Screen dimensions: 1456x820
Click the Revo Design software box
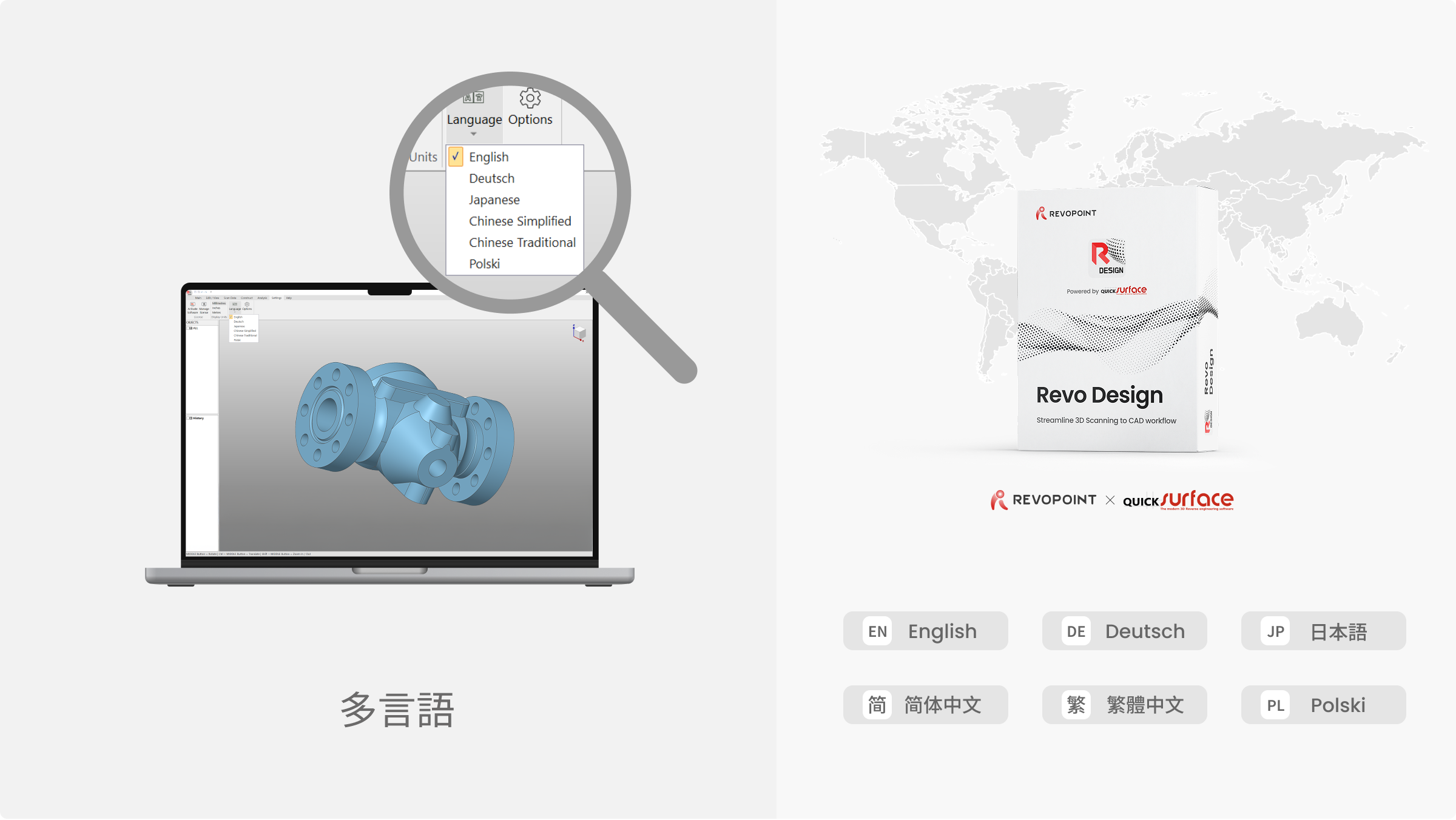coord(1117,320)
